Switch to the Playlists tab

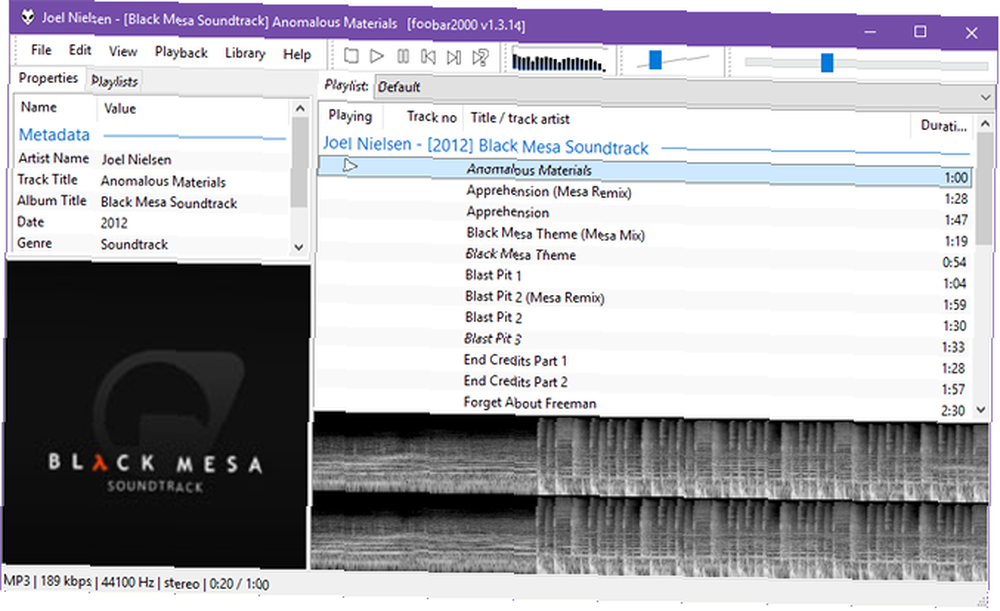click(114, 81)
